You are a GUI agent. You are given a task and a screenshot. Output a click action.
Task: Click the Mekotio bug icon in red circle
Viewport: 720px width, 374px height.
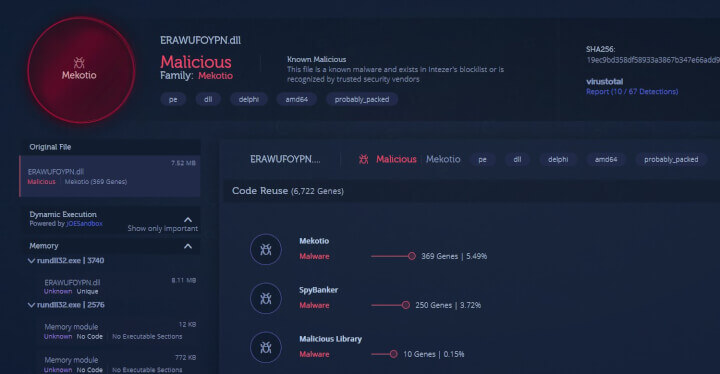coord(79,62)
